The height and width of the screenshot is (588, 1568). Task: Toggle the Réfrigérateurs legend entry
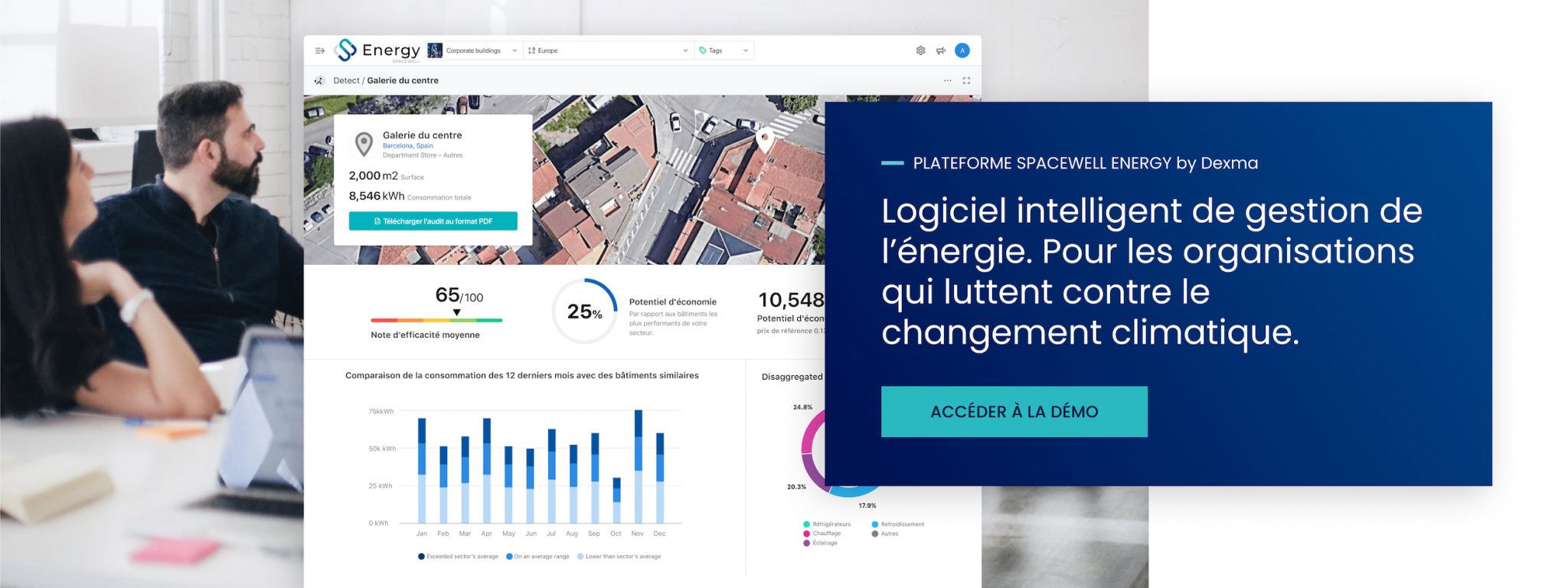[827, 524]
